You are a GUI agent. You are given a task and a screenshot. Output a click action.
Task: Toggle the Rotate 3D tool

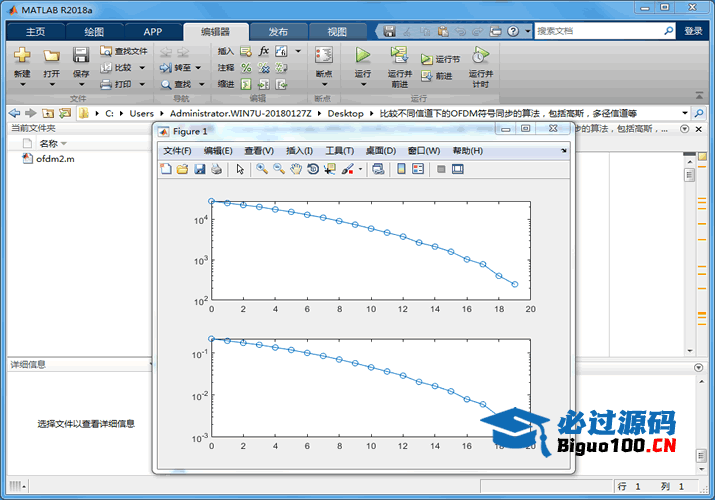[313, 169]
